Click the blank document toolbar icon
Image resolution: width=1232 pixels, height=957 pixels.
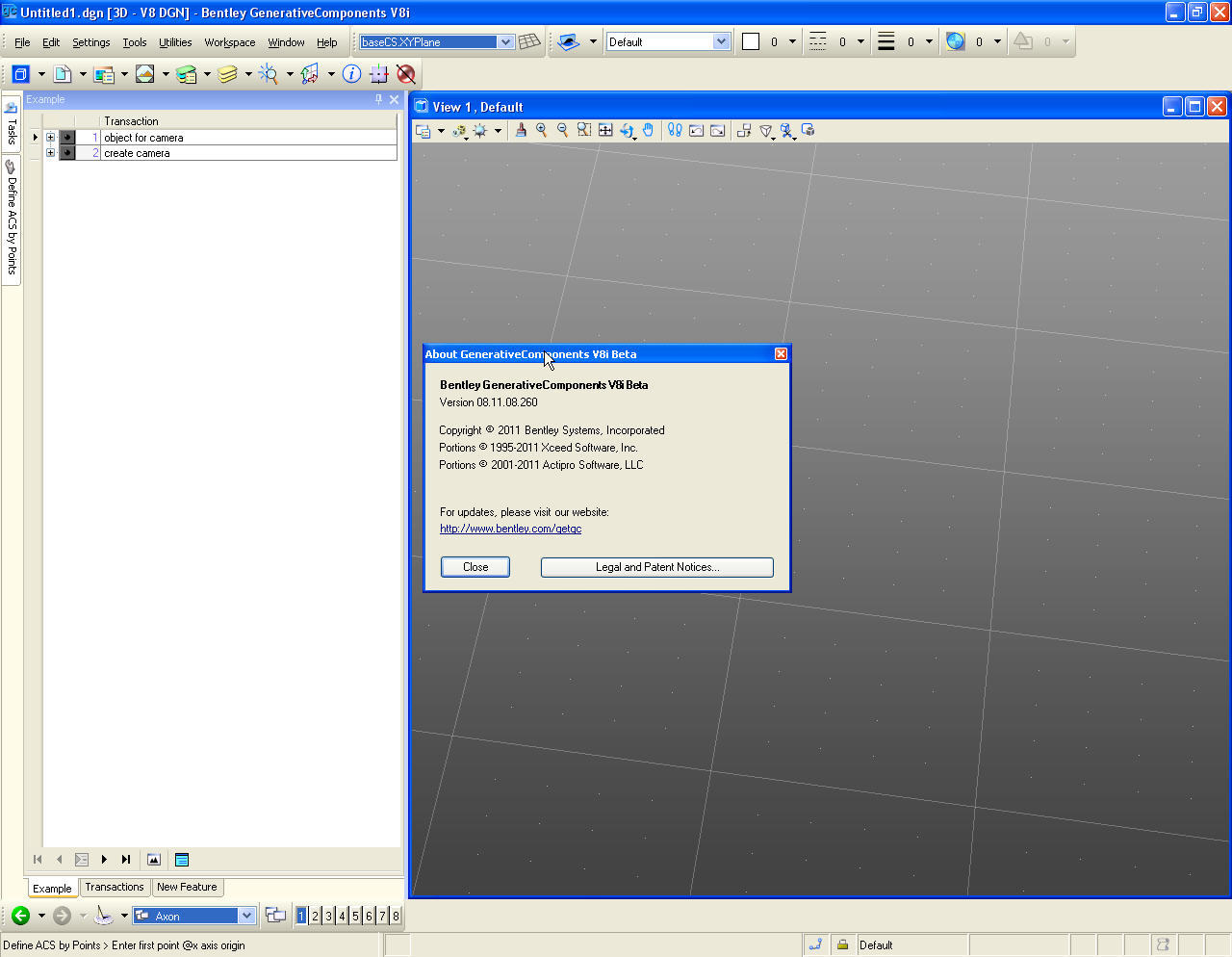click(63, 74)
